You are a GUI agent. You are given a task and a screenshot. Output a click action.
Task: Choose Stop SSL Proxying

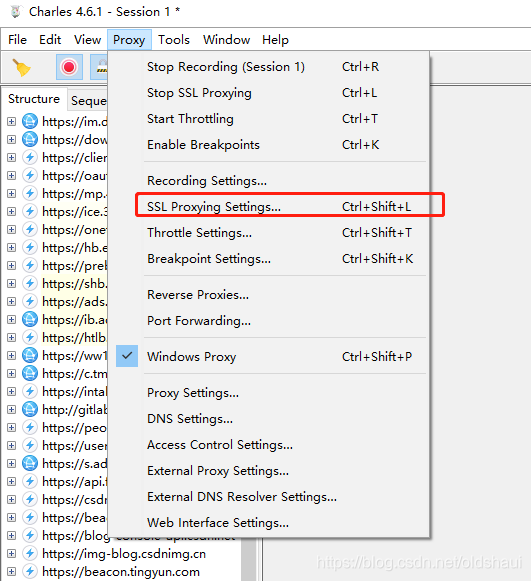point(269,93)
